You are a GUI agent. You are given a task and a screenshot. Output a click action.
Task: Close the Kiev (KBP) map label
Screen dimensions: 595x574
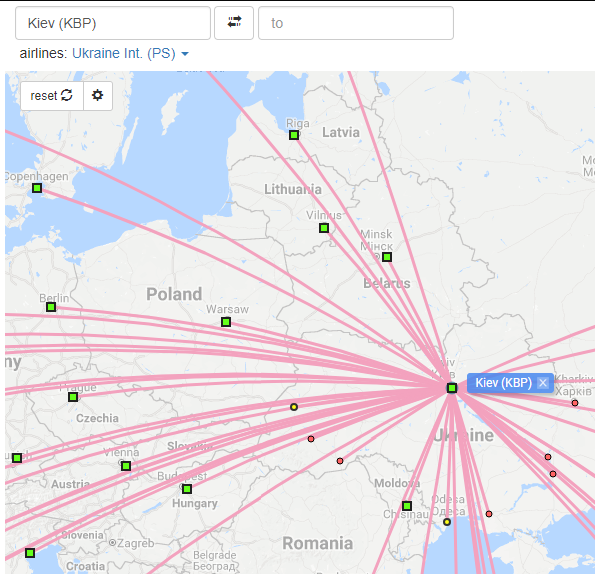point(543,383)
